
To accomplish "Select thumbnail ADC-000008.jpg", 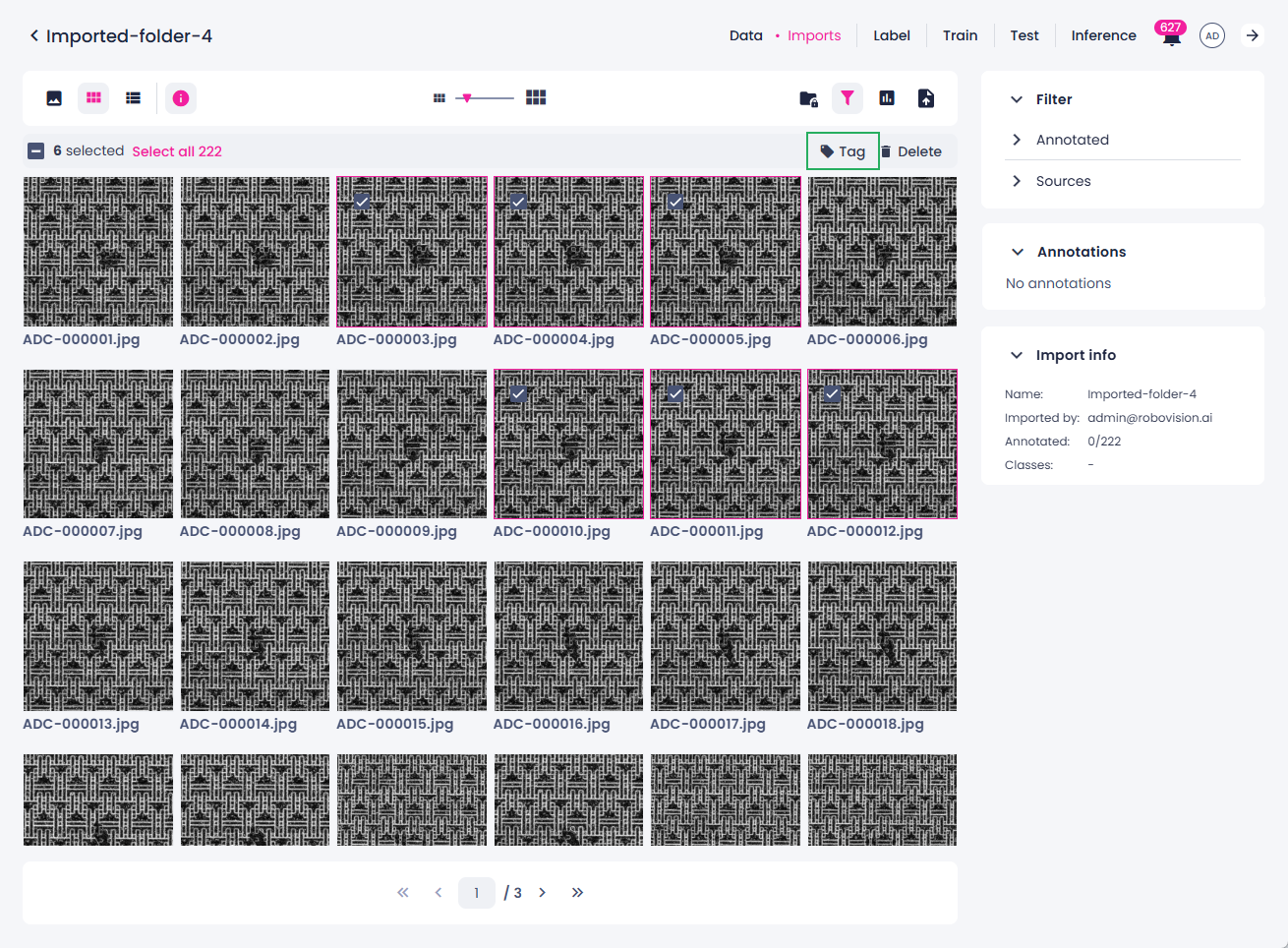I will pos(255,444).
